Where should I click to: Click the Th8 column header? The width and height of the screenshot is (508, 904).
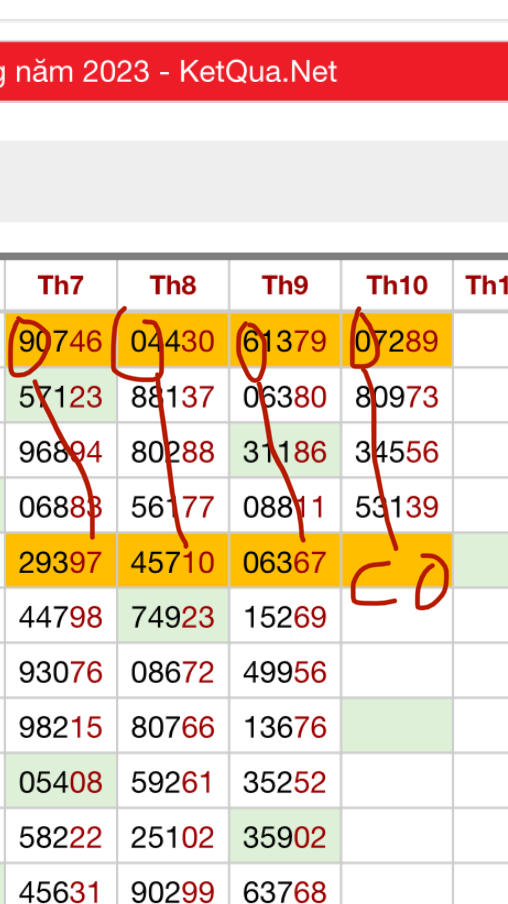[x=173, y=285]
